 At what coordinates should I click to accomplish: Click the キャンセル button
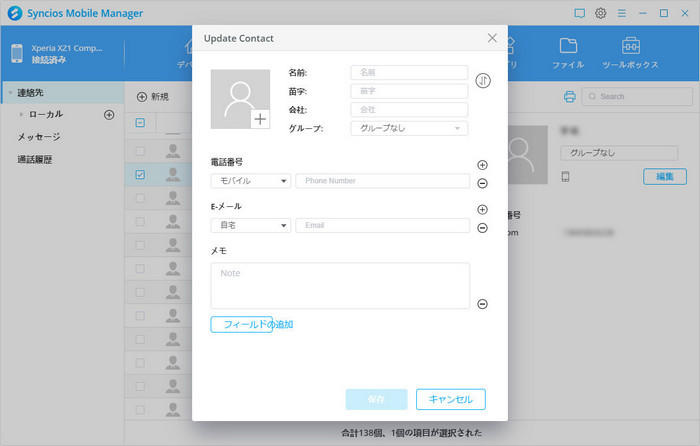coord(450,399)
